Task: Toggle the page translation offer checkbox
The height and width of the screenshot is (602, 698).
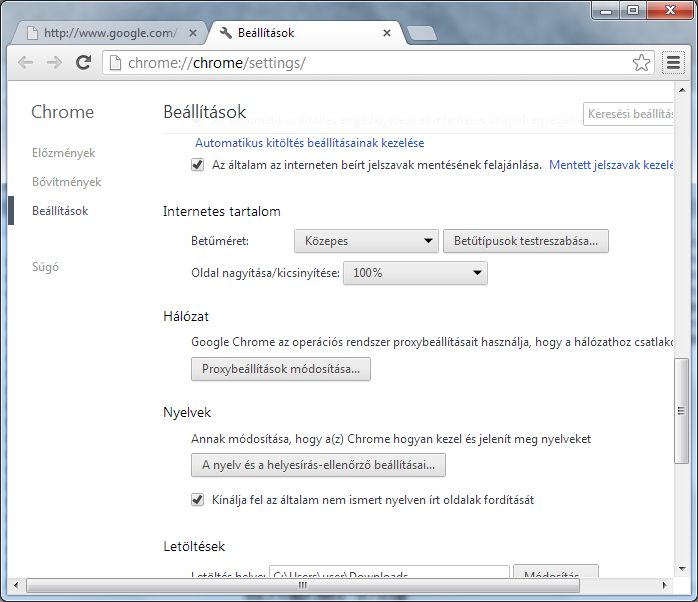Action: click(x=198, y=500)
